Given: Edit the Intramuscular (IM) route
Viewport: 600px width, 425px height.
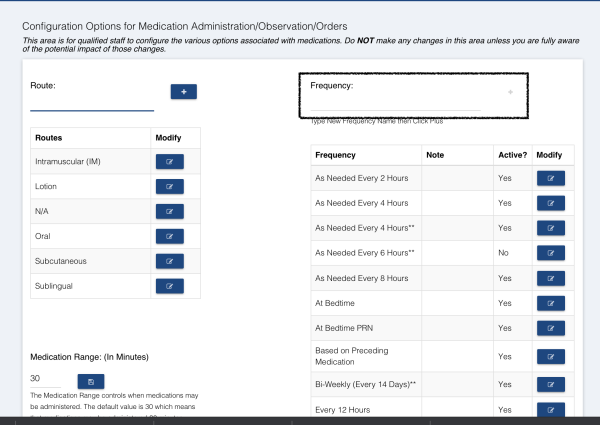Looking at the screenshot, I should 169,160.
